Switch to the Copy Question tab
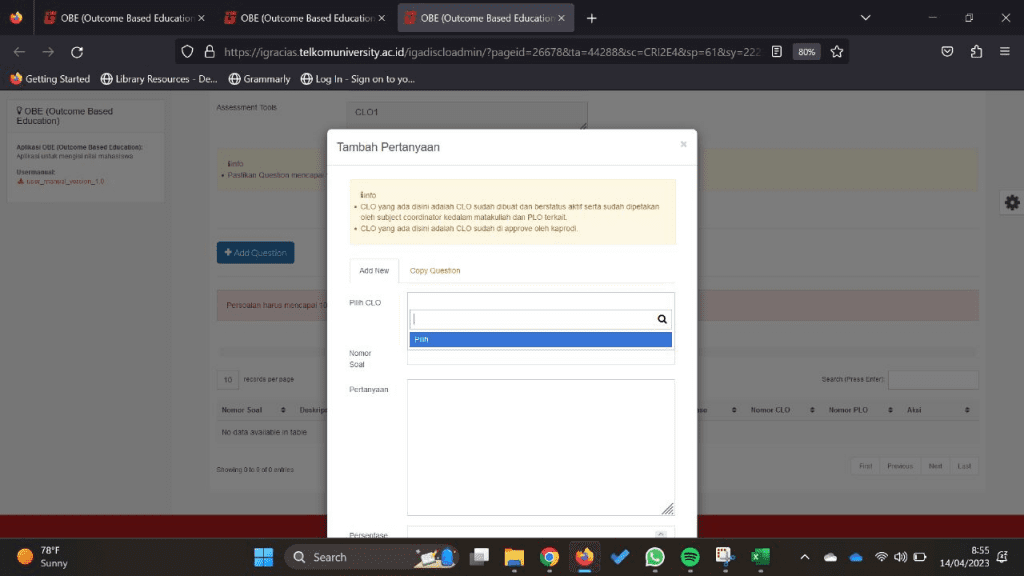The height and width of the screenshot is (576, 1024). point(435,271)
